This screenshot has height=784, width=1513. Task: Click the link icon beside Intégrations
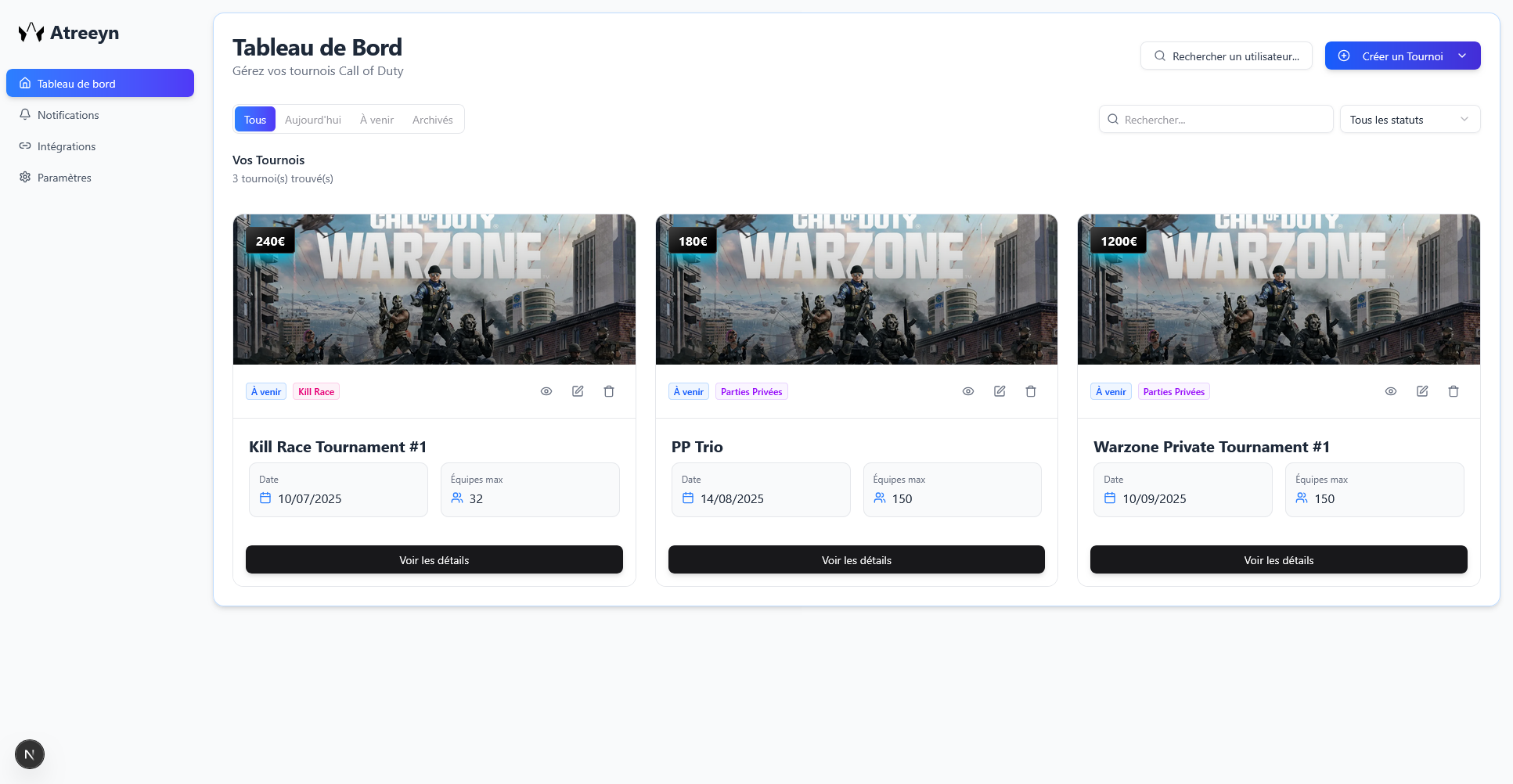click(x=25, y=146)
